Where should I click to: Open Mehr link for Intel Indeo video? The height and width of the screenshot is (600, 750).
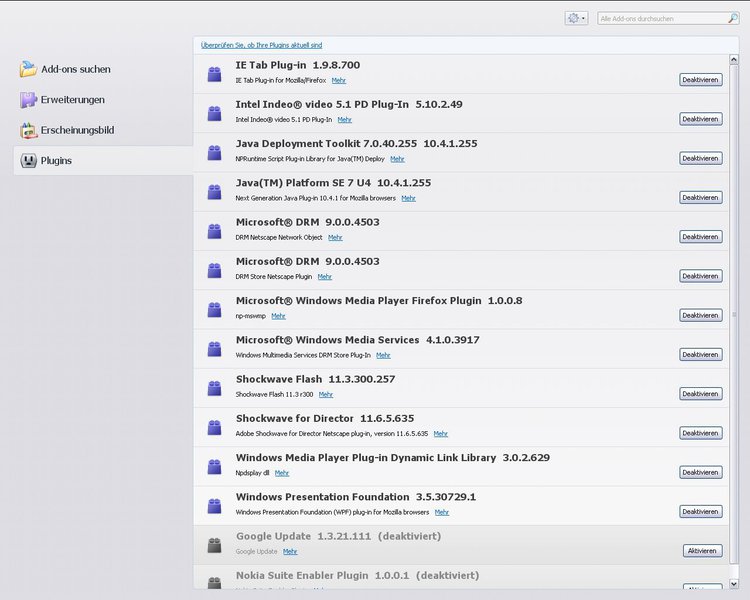click(344, 120)
